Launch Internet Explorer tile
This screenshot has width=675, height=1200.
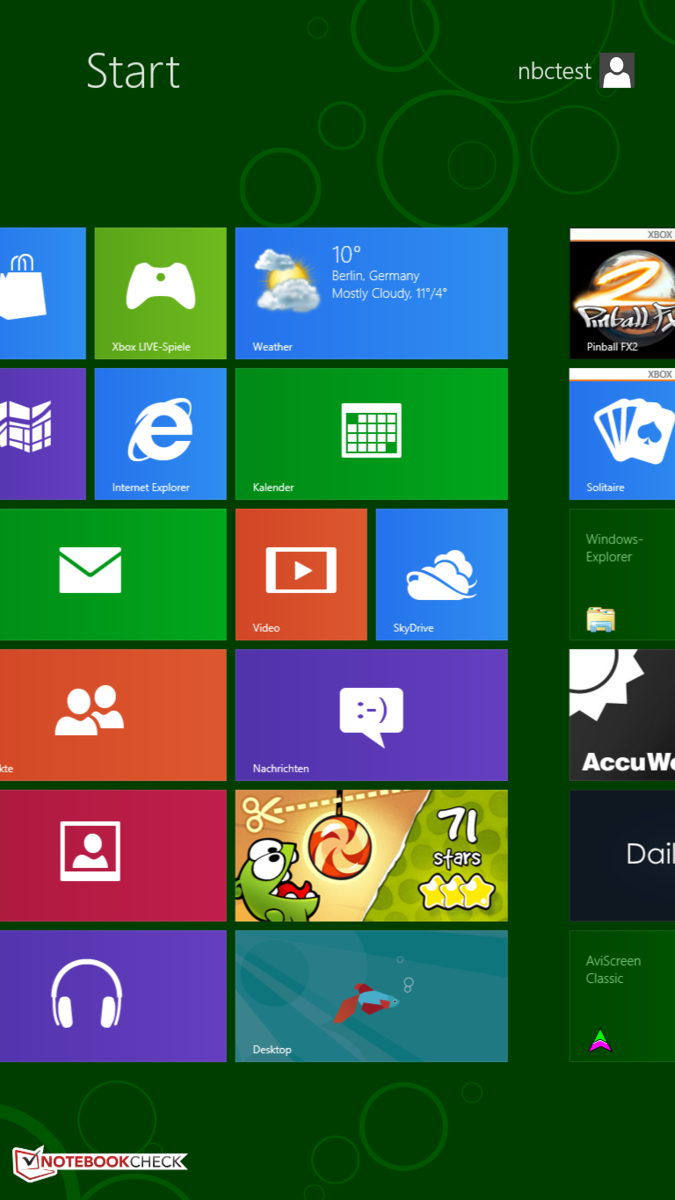pos(160,433)
